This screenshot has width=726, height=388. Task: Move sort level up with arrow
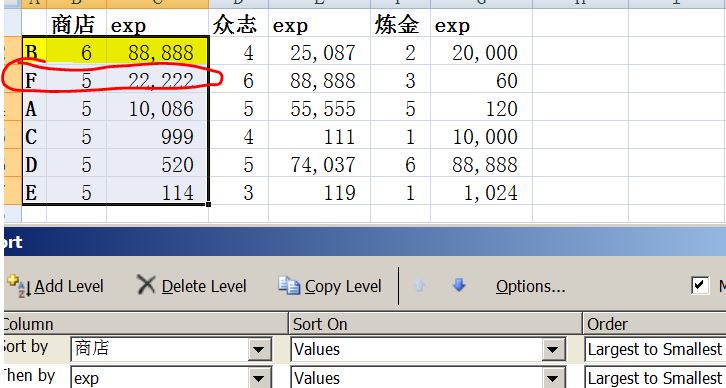[419, 286]
